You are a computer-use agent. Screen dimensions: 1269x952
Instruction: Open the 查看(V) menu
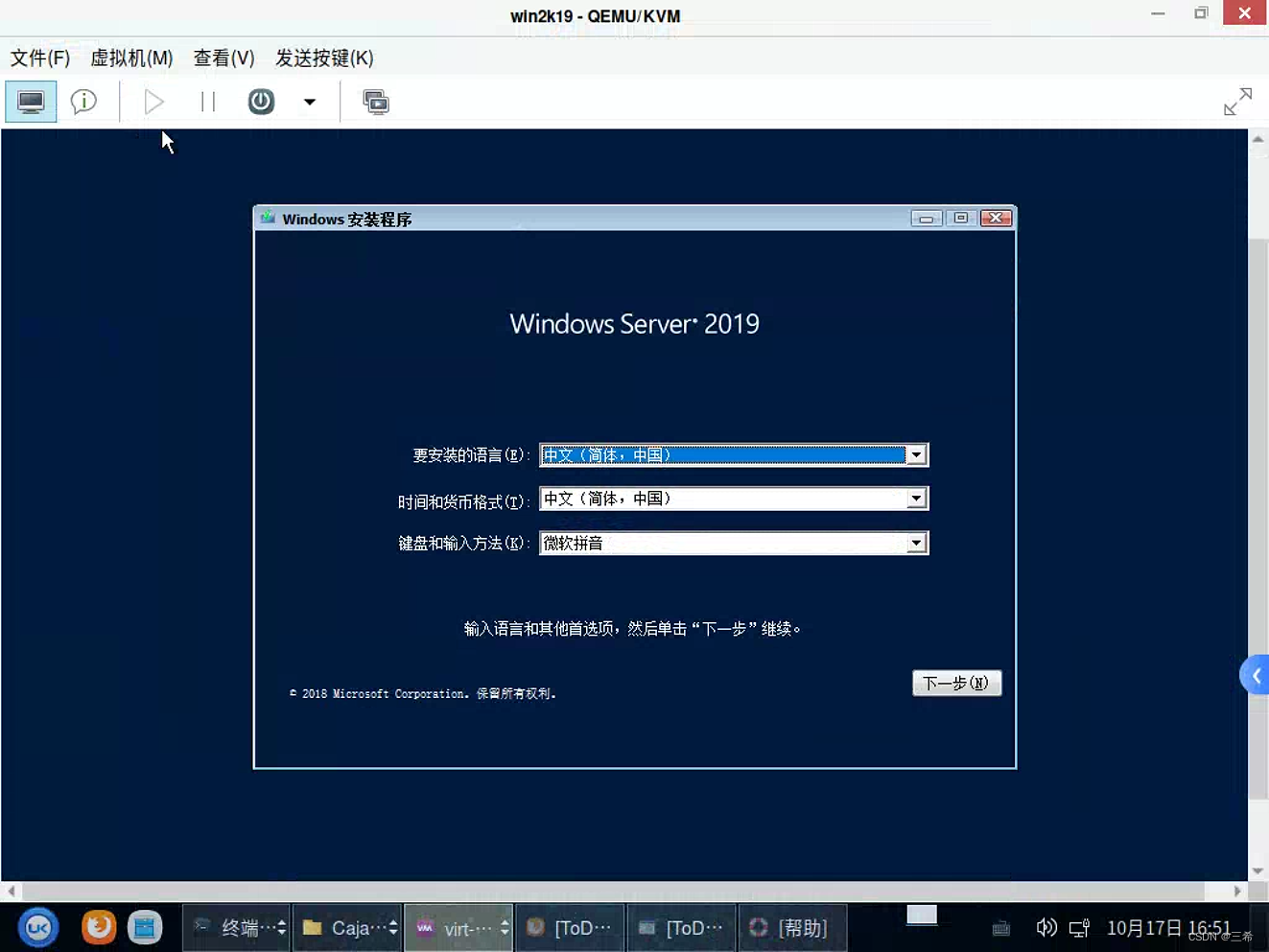click(223, 58)
